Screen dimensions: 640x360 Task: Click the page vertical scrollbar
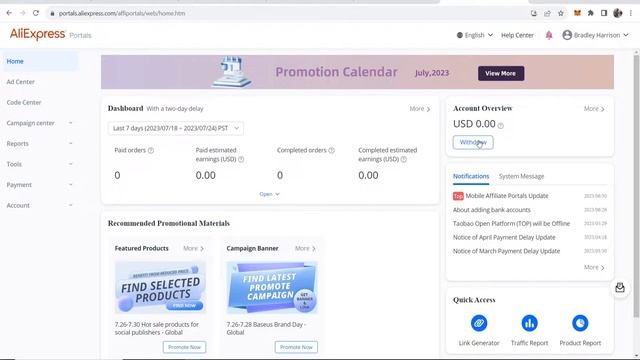pyautogui.click(x=636, y=186)
